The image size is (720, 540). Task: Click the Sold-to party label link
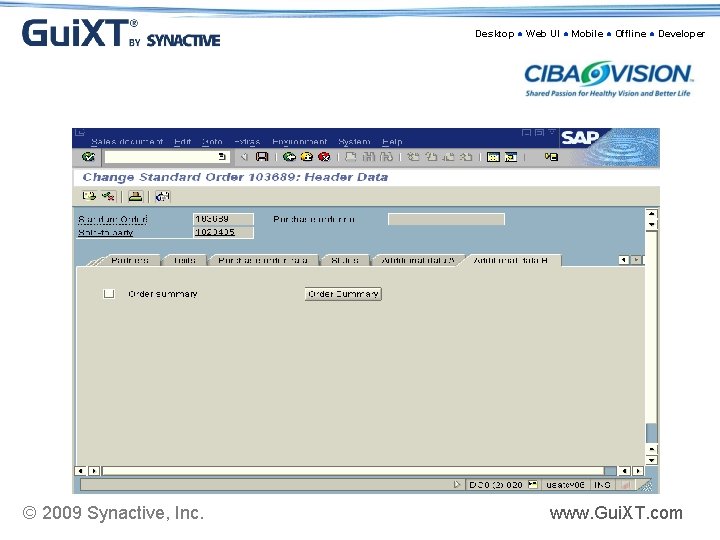106,232
